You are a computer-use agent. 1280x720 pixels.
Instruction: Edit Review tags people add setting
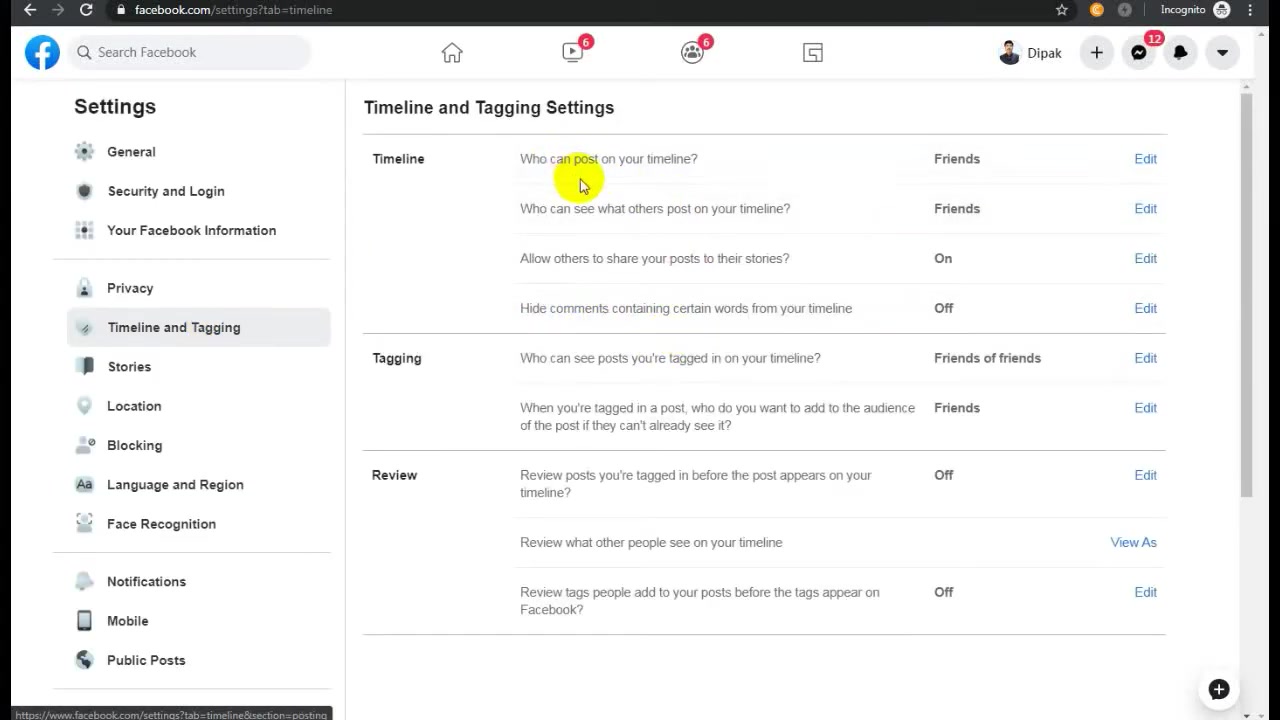[1145, 592]
